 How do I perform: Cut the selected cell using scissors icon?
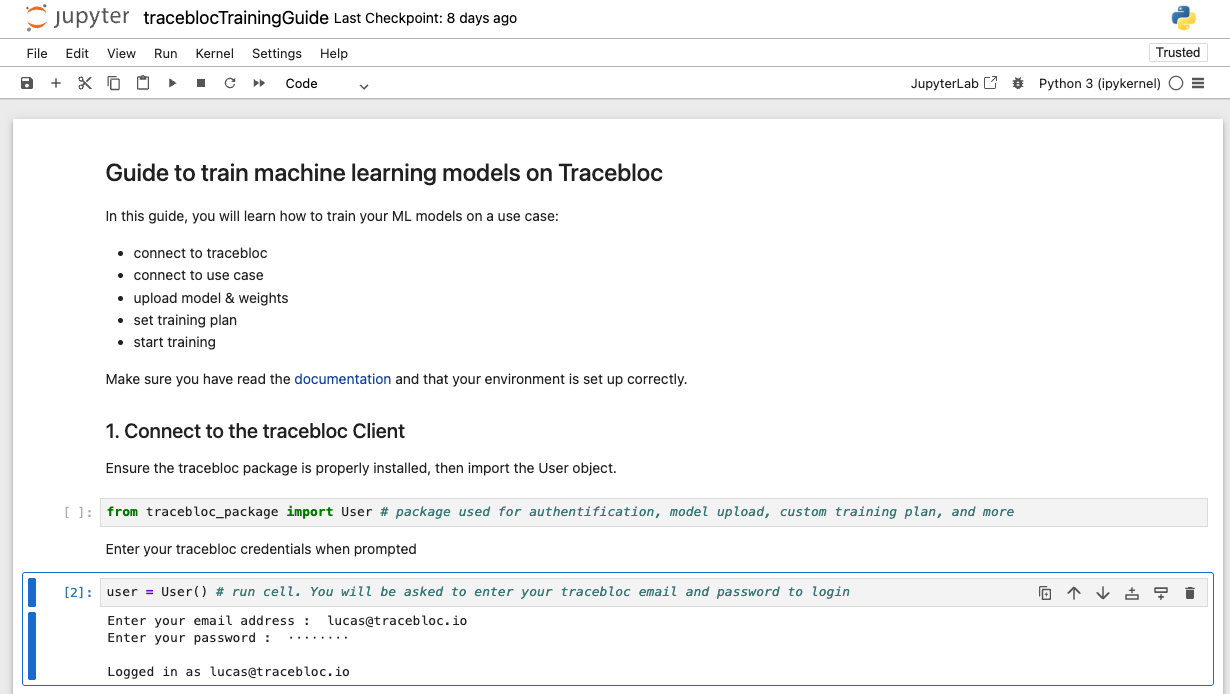[85, 84]
